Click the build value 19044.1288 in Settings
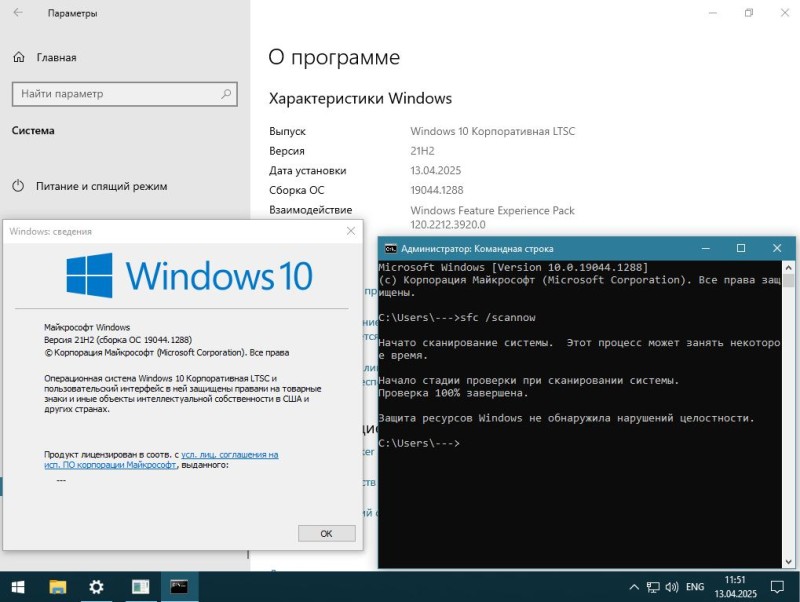The height and width of the screenshot is (602, 800). (x=437, y=190)
